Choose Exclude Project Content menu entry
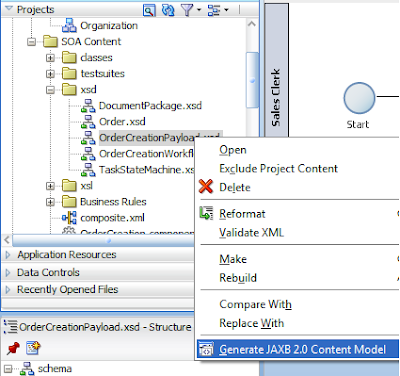Viewport: 400px width, 376px height. click(278, 169)
